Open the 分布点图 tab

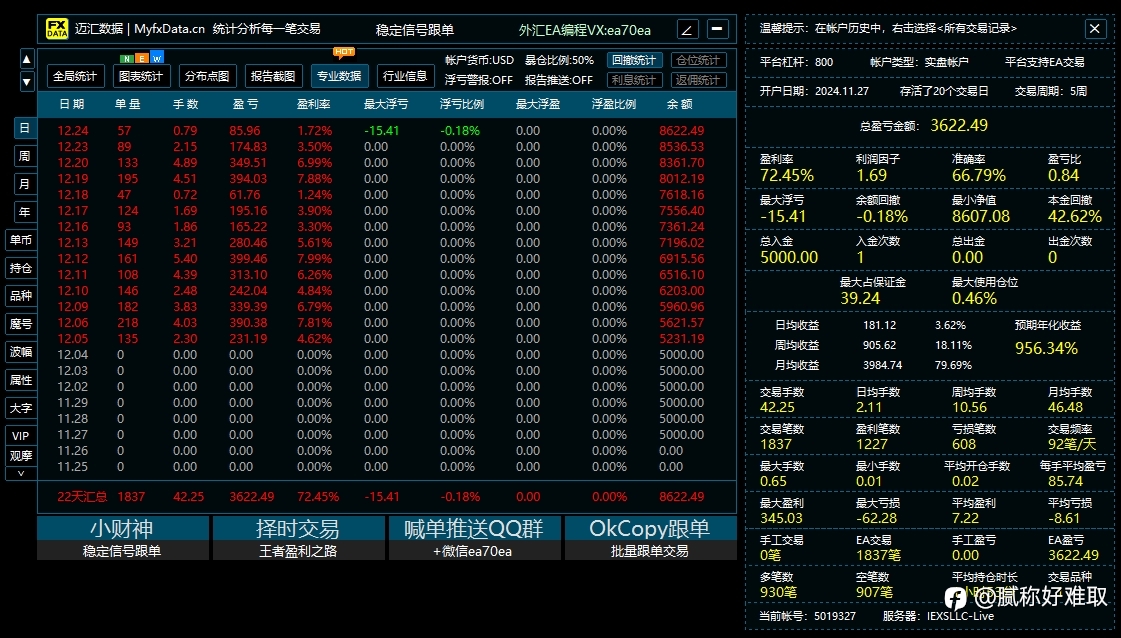click(207, 76)
